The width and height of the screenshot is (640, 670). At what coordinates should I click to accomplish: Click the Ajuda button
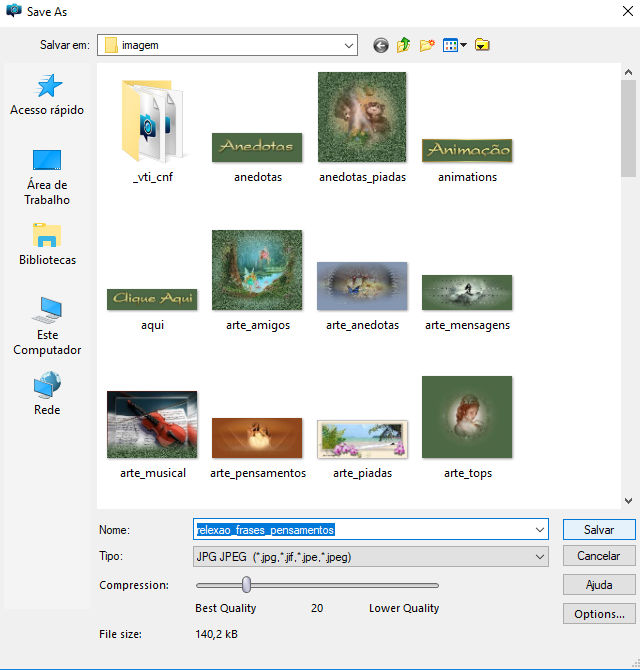click(x=599, y=585)
